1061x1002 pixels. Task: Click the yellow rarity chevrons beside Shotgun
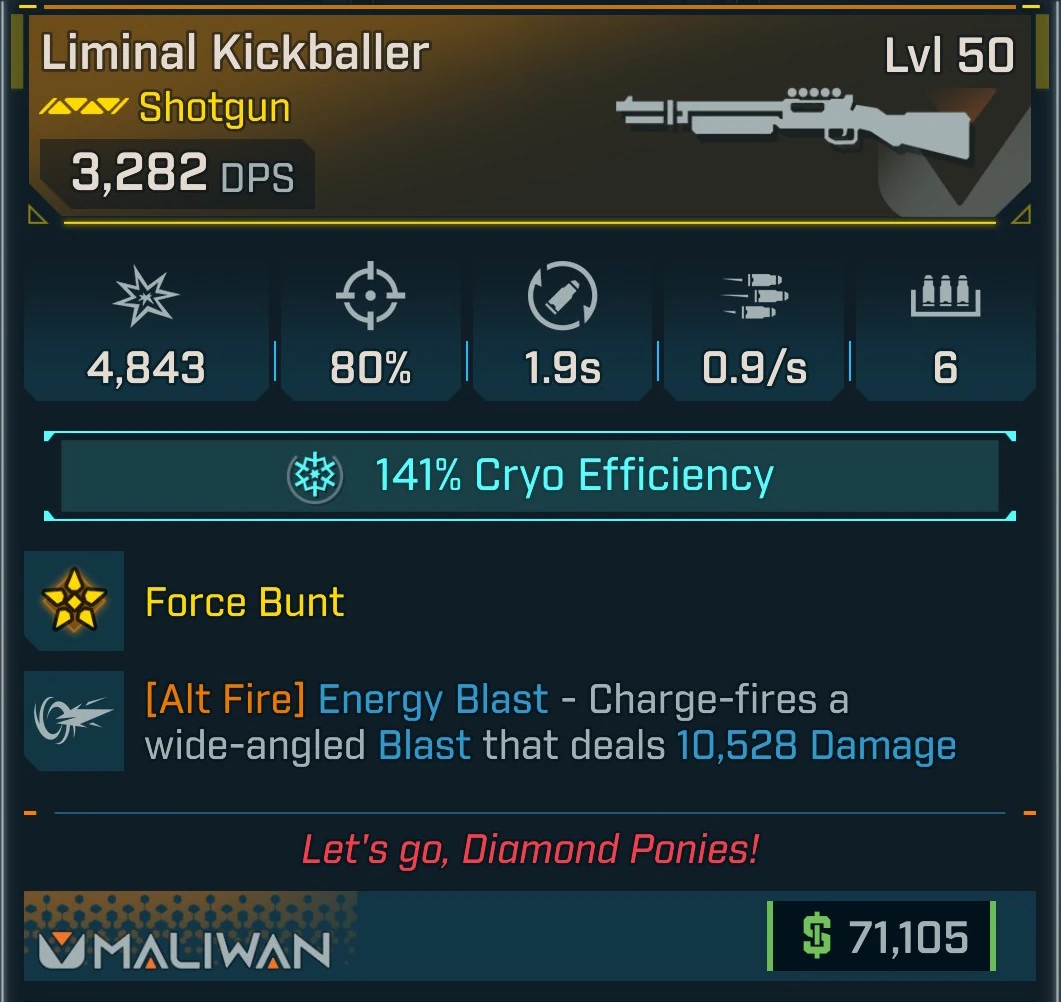(83, 107)
